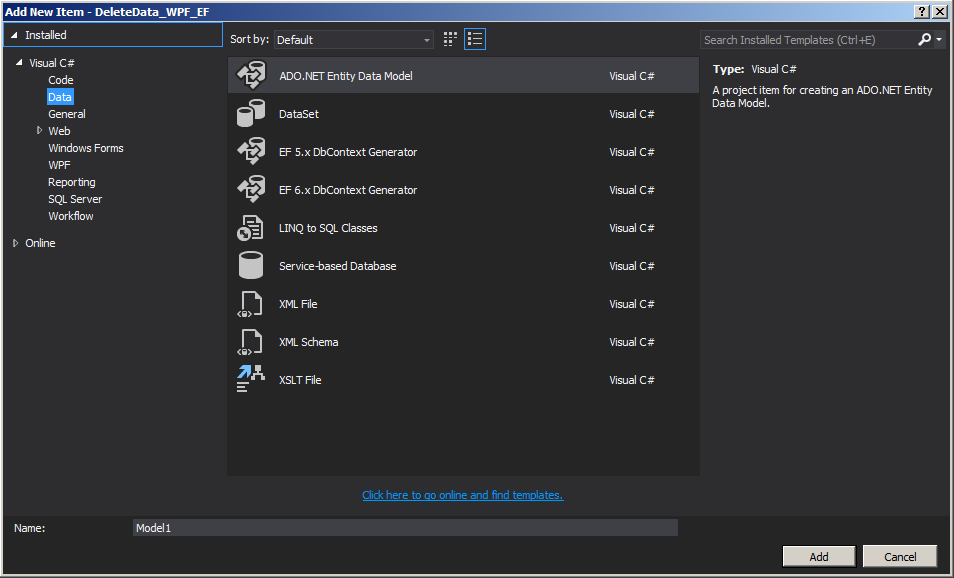Image resolution: width=954 pixels, height=578 pixels.
Task: Click the LINQ to SQL Classes icon
Action: [250, 228]
